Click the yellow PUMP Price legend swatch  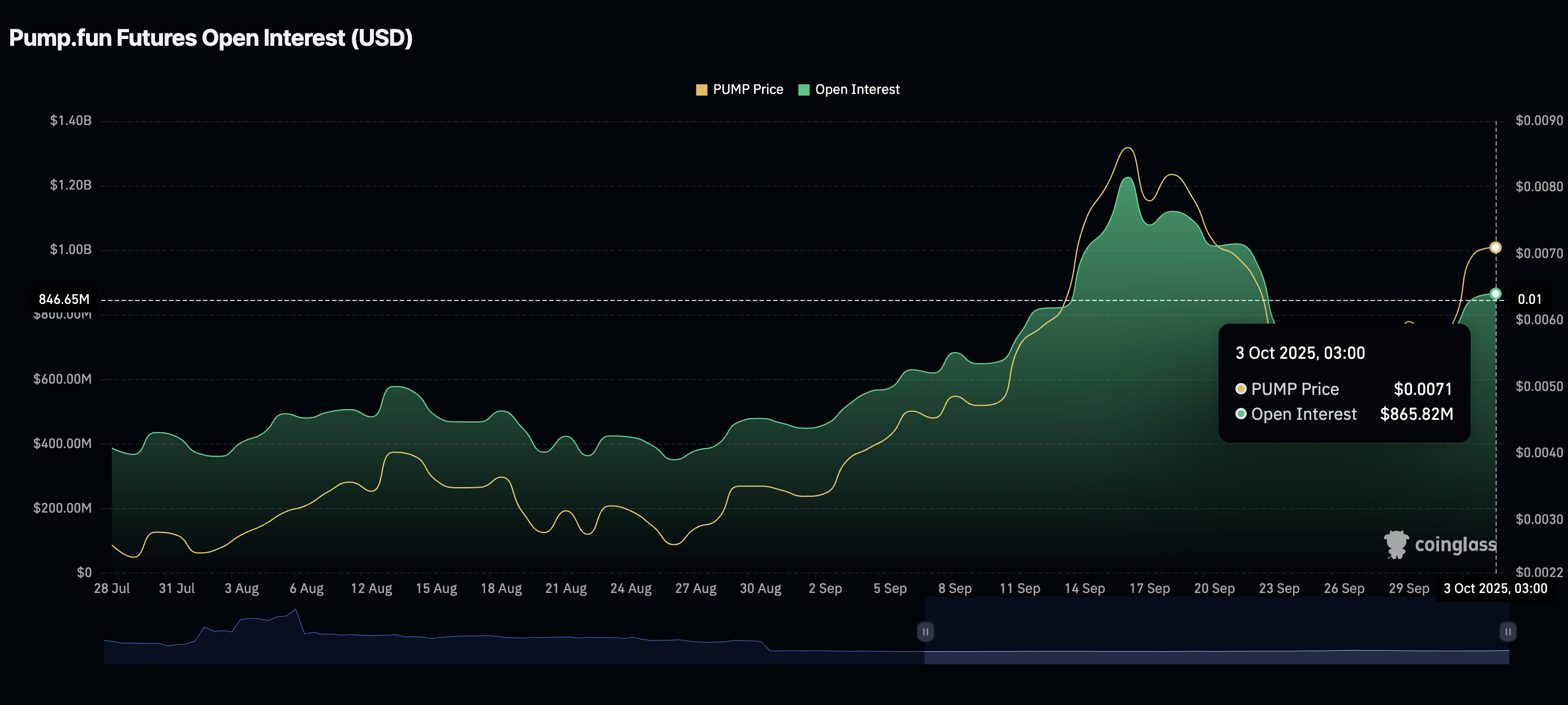(701, 90)
